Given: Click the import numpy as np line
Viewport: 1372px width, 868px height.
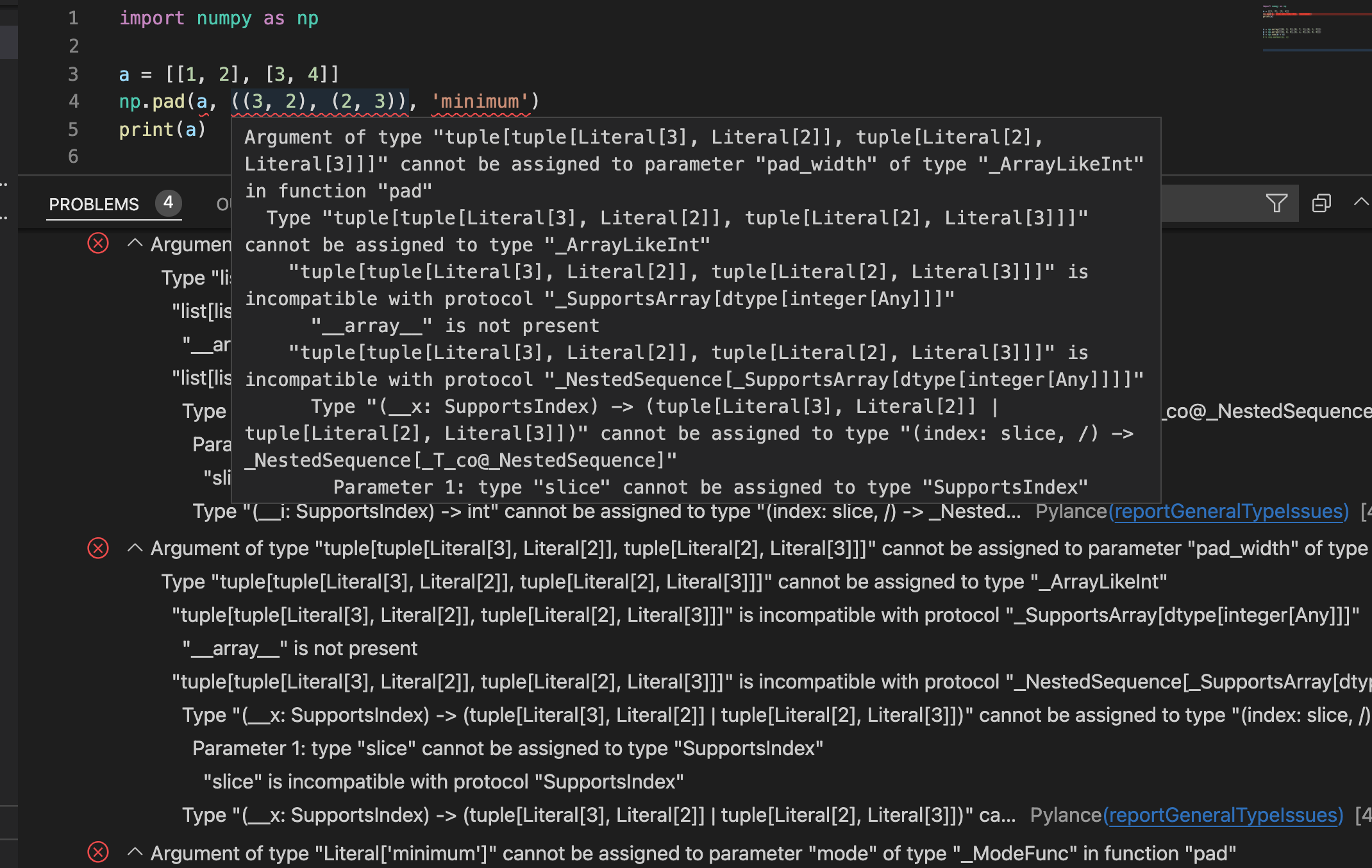Looking at the screenshot, I should click(217, 18).
